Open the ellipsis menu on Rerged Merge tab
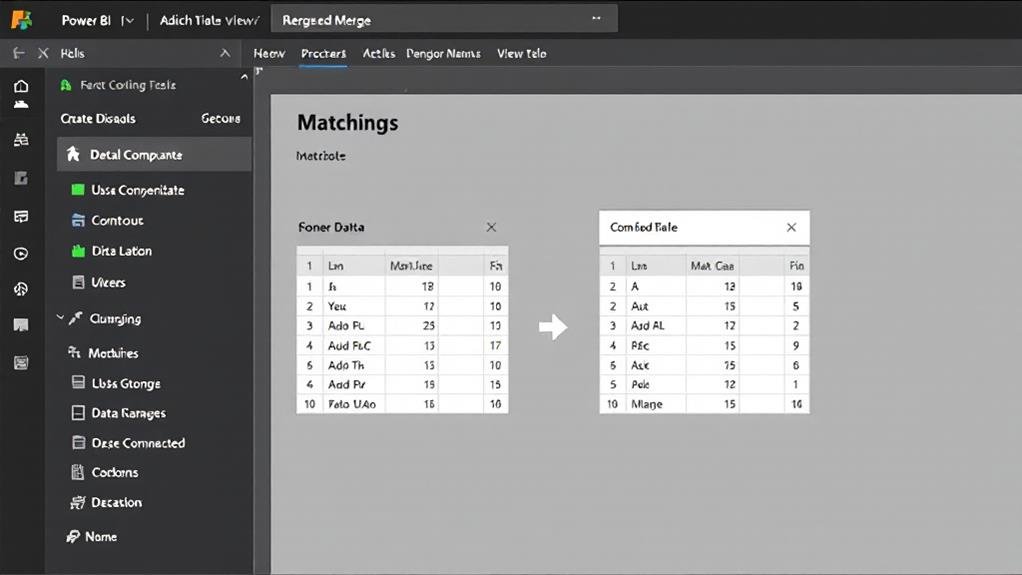1022x575 pixels. coord(596,18)
